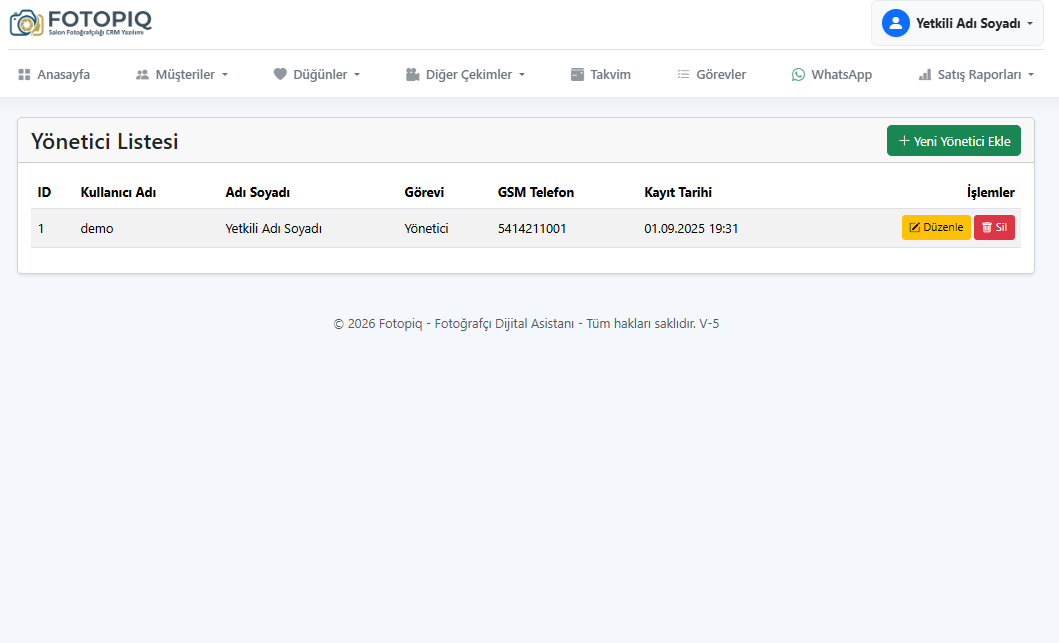Open the Takvim menu item
Image resolution: width=1059 pixels, height=643 pixels.
click(610, 74)
